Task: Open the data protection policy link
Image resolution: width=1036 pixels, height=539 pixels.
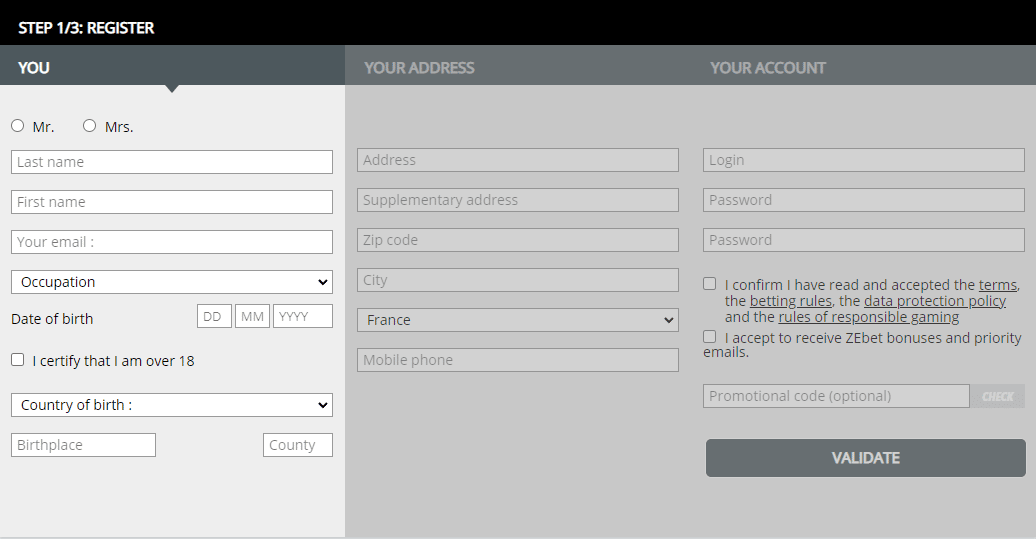Action: pos(935,301)
